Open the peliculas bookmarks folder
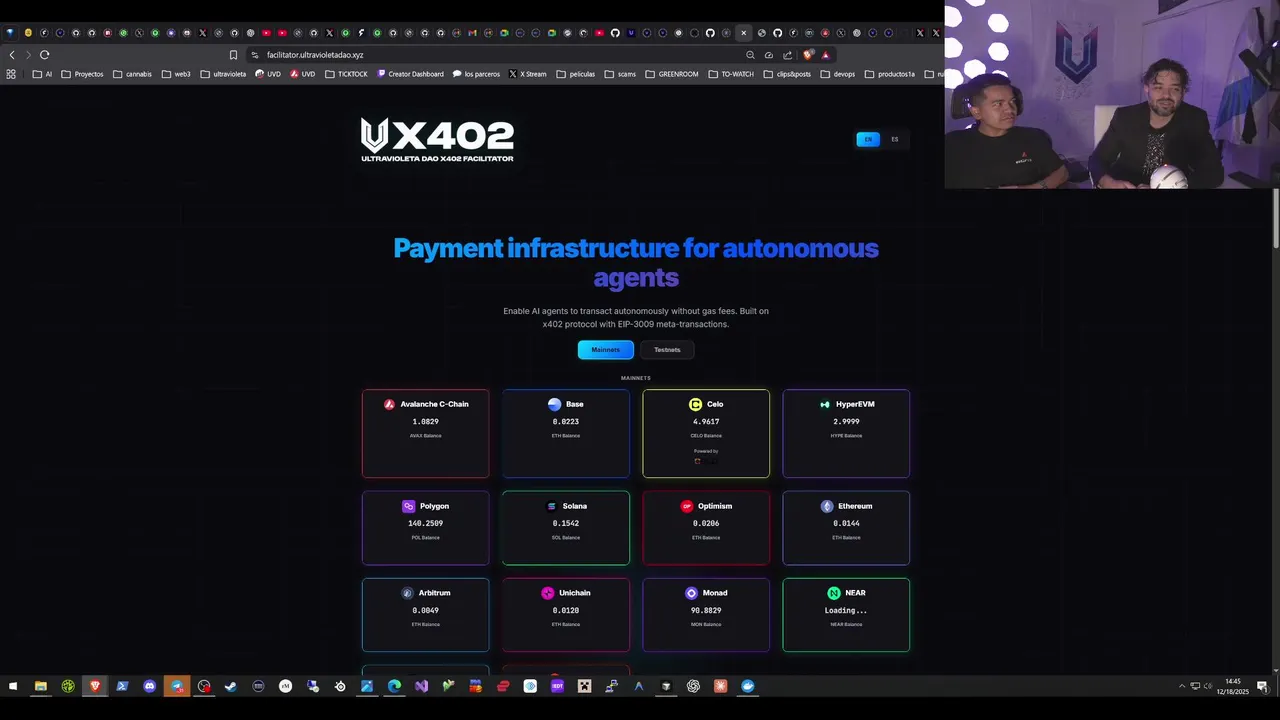Image resolution: width=1280 pixels, height=720 pixels. (576, 74)
